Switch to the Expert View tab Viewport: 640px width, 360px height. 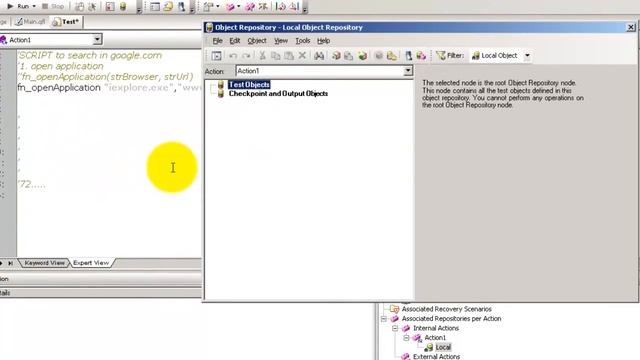point(91,263)
